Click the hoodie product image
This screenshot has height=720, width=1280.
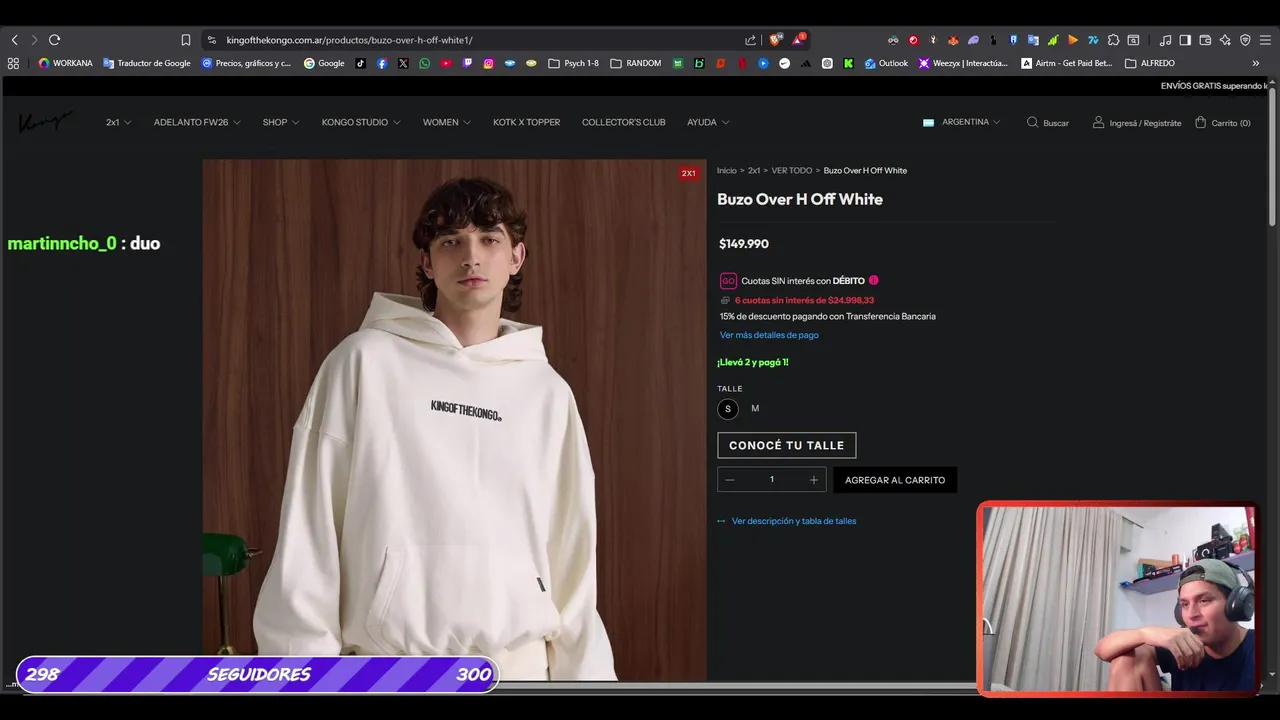pyautogui.click(x=454, y=420)
